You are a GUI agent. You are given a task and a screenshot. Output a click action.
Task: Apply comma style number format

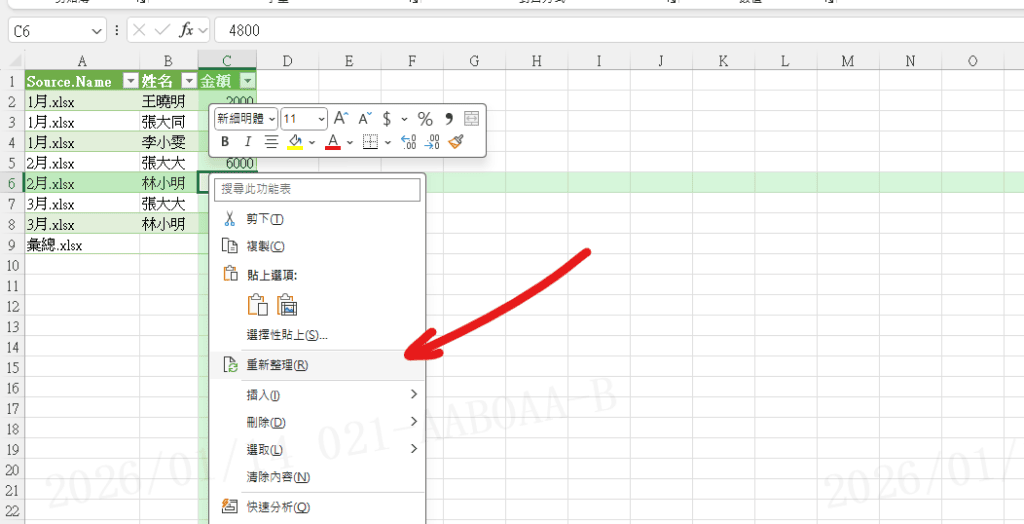449,118
